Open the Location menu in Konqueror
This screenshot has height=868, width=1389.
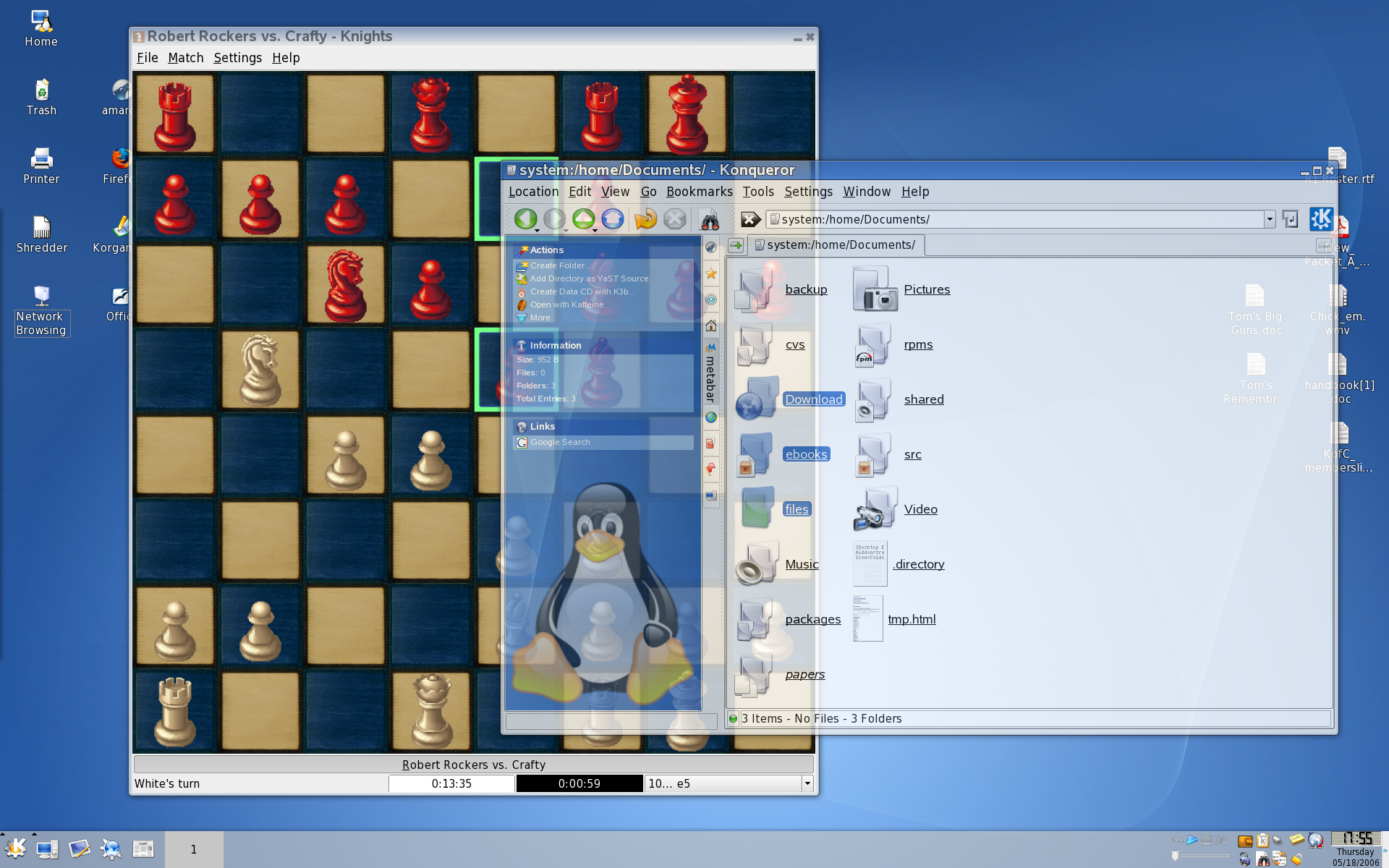tap(533, 192)
